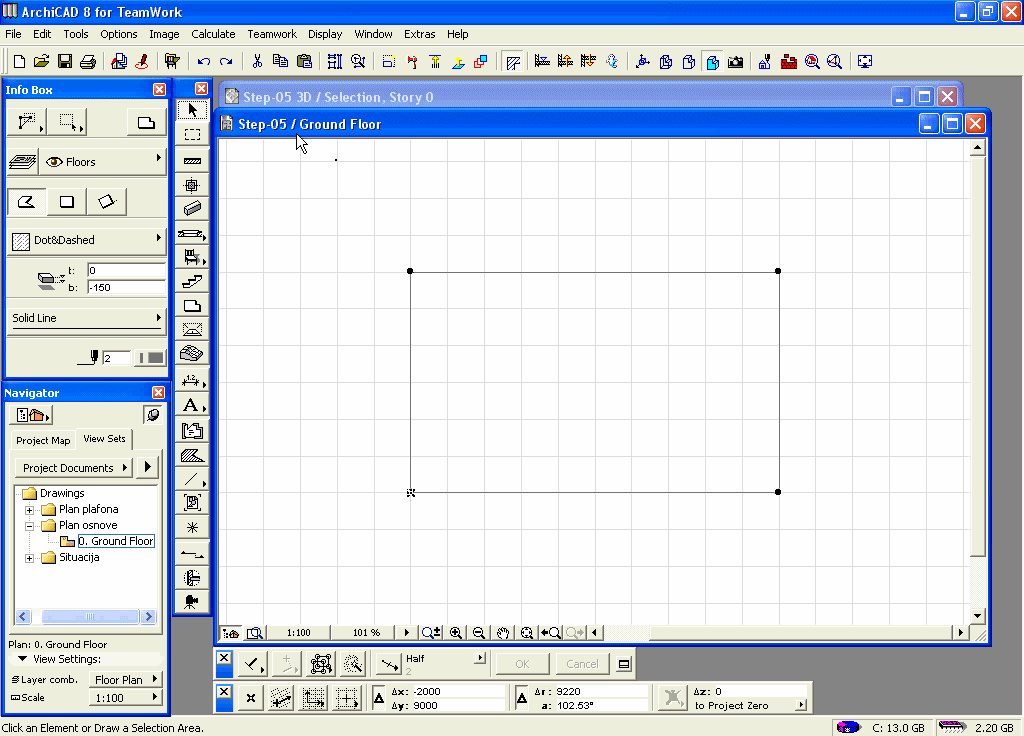Choose the Camera tool in the toolbox
Viewport: 1024px width, 736px height.
pyautogui.click(x=193, y=600)
